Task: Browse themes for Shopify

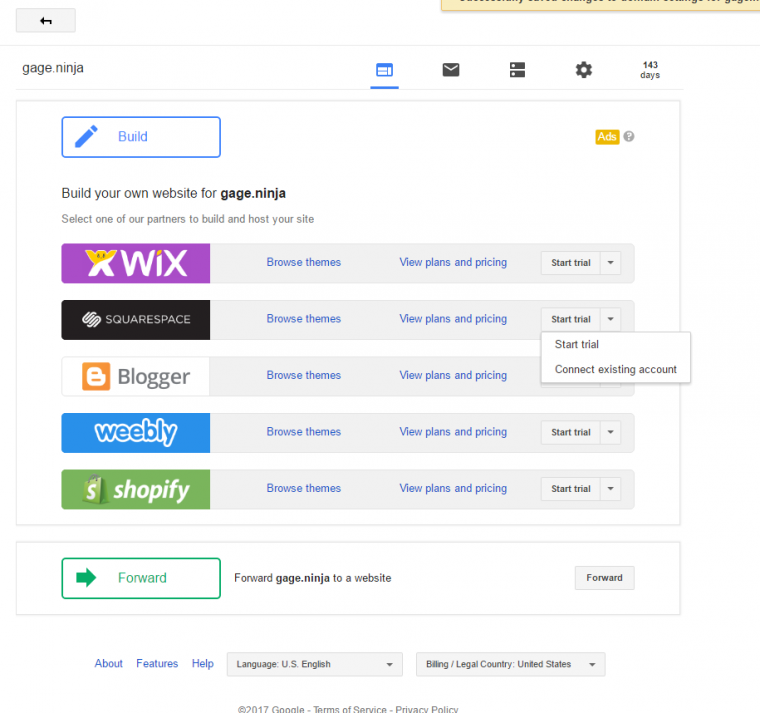Action: pyautogui.click(x=303, y=489)
